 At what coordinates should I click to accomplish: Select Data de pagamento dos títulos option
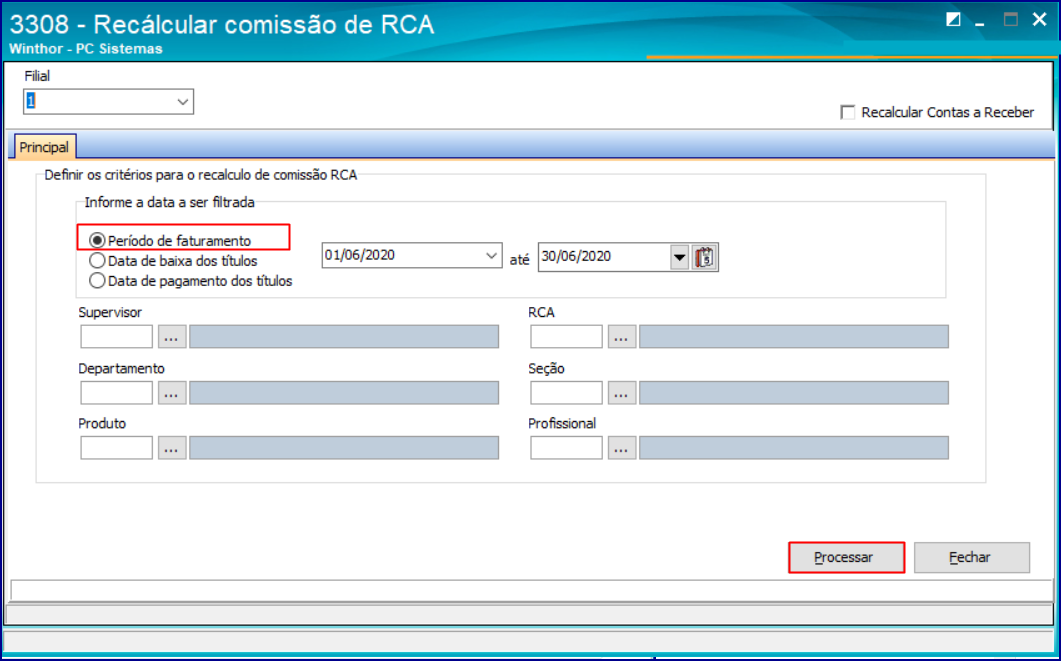coord(97,280)
